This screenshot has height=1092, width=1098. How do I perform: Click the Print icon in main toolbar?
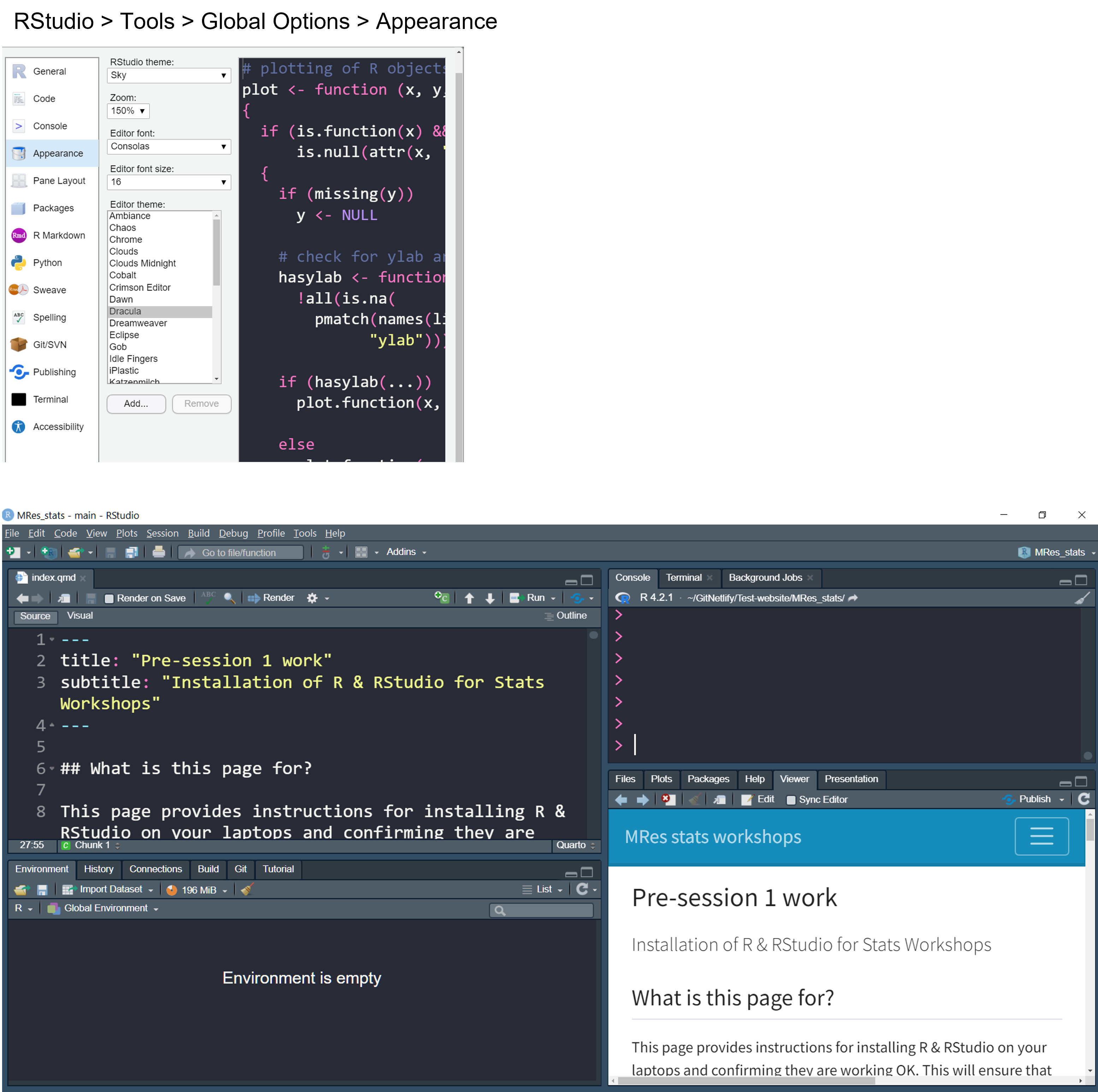[x=159, y=552]
